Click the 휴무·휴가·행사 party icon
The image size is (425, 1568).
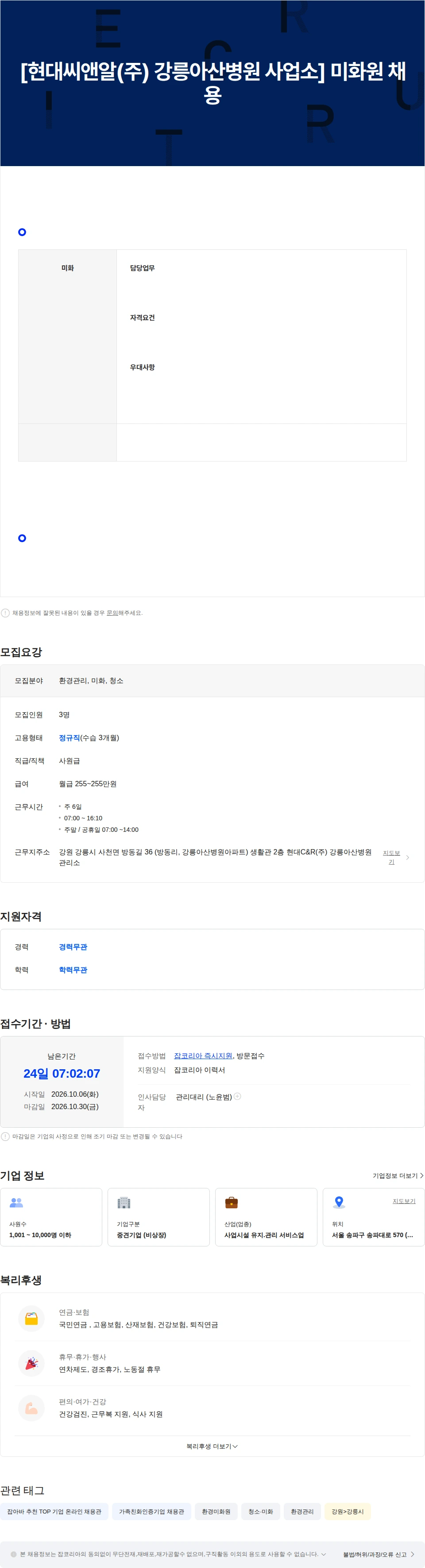coord(31,1363)
